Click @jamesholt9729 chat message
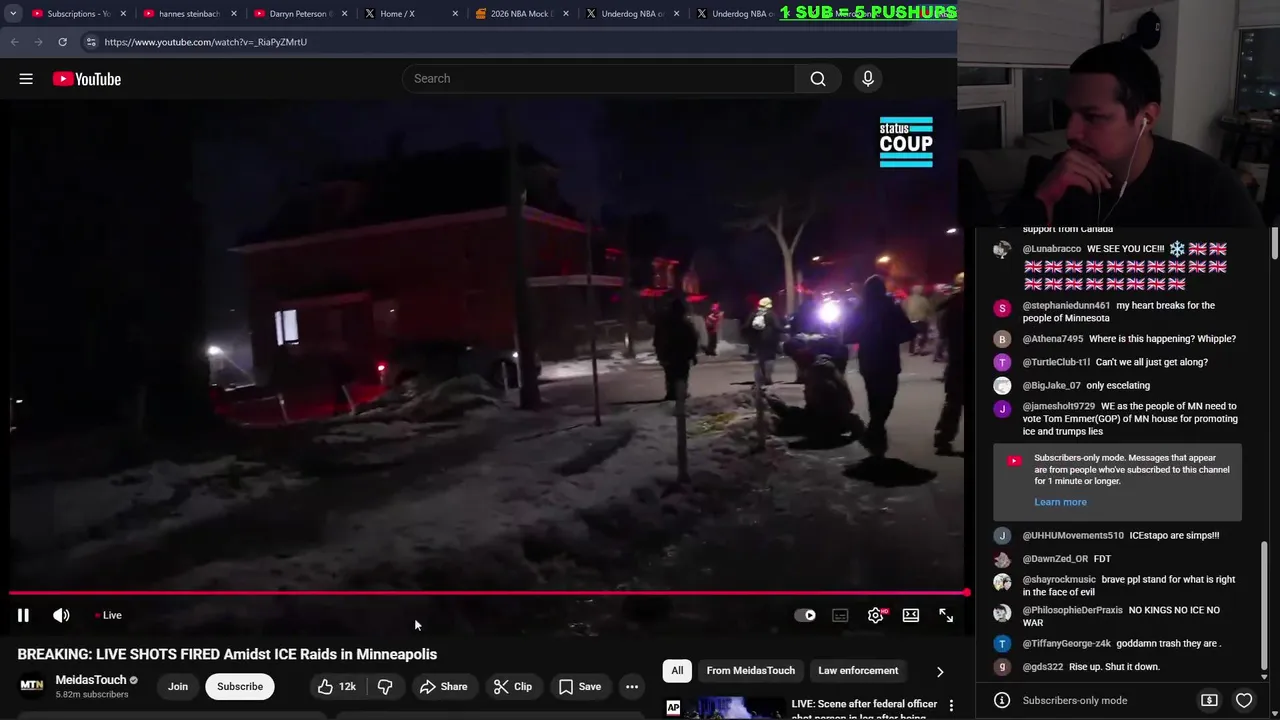 [x=1130, y=419]
